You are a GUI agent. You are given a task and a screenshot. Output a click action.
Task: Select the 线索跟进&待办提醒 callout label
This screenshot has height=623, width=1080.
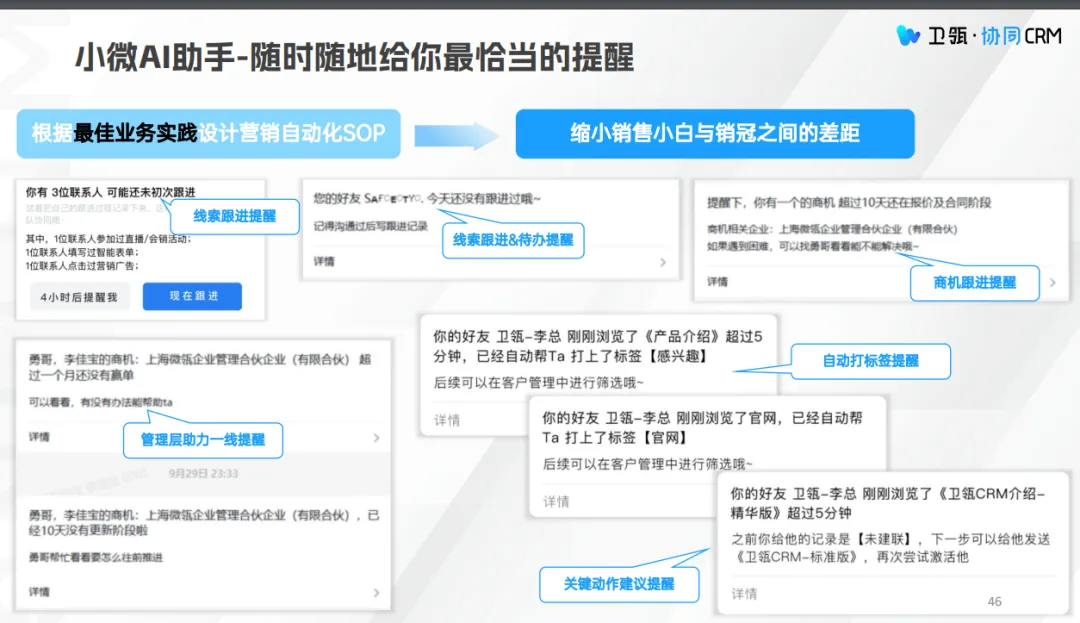pos(513,239)
